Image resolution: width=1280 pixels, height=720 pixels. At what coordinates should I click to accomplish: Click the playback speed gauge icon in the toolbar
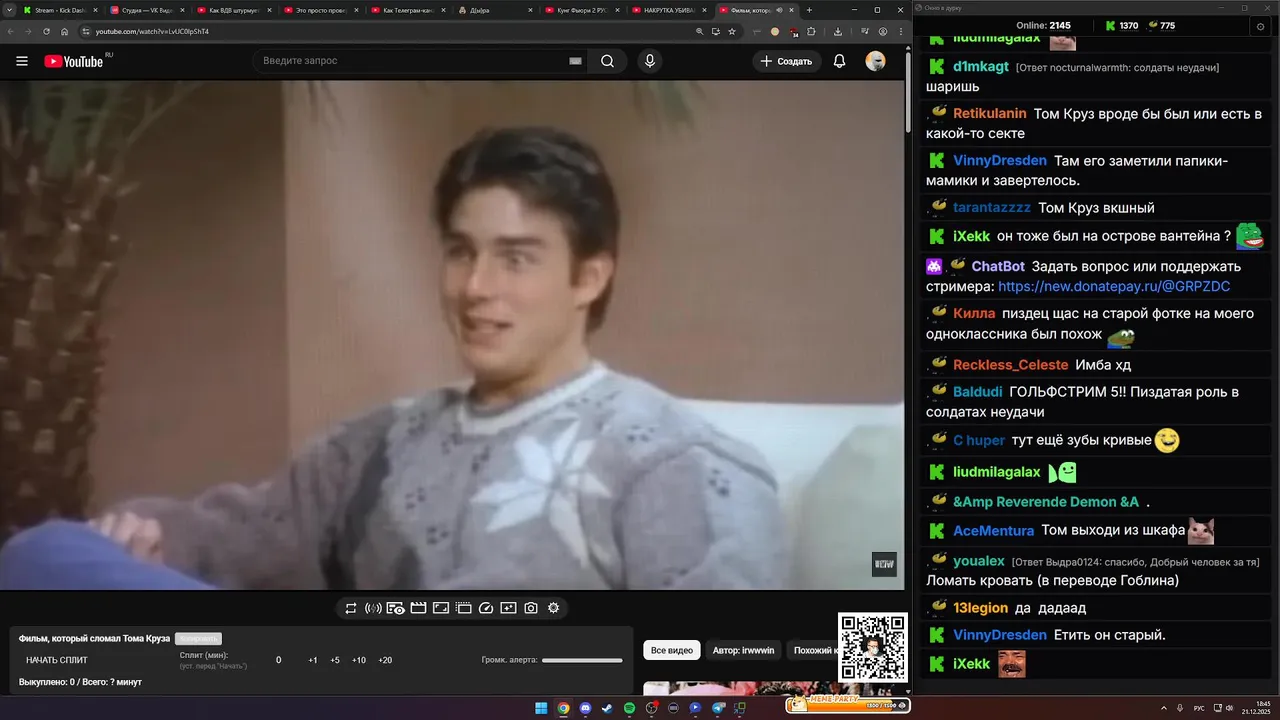pos(486,608)
